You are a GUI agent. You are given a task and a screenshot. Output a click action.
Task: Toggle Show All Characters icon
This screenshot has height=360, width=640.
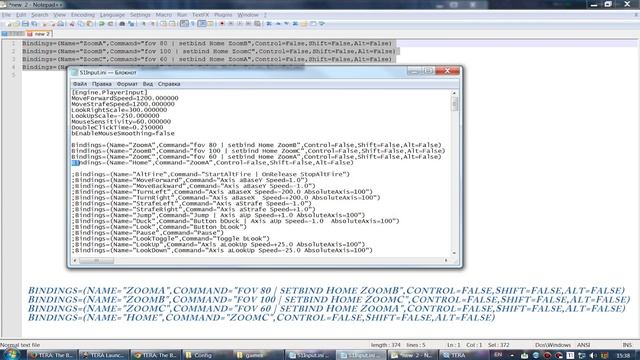[x=193, y=24]
